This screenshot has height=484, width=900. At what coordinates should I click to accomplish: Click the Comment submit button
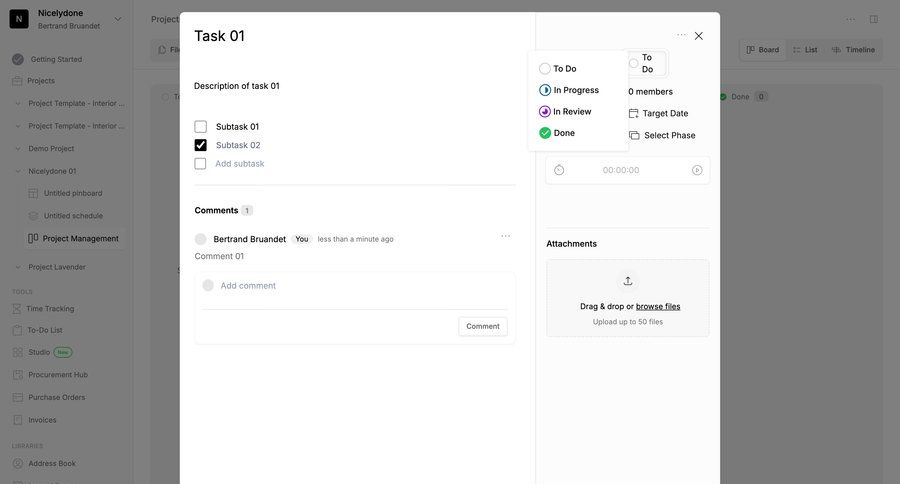[x=483, y=326]
